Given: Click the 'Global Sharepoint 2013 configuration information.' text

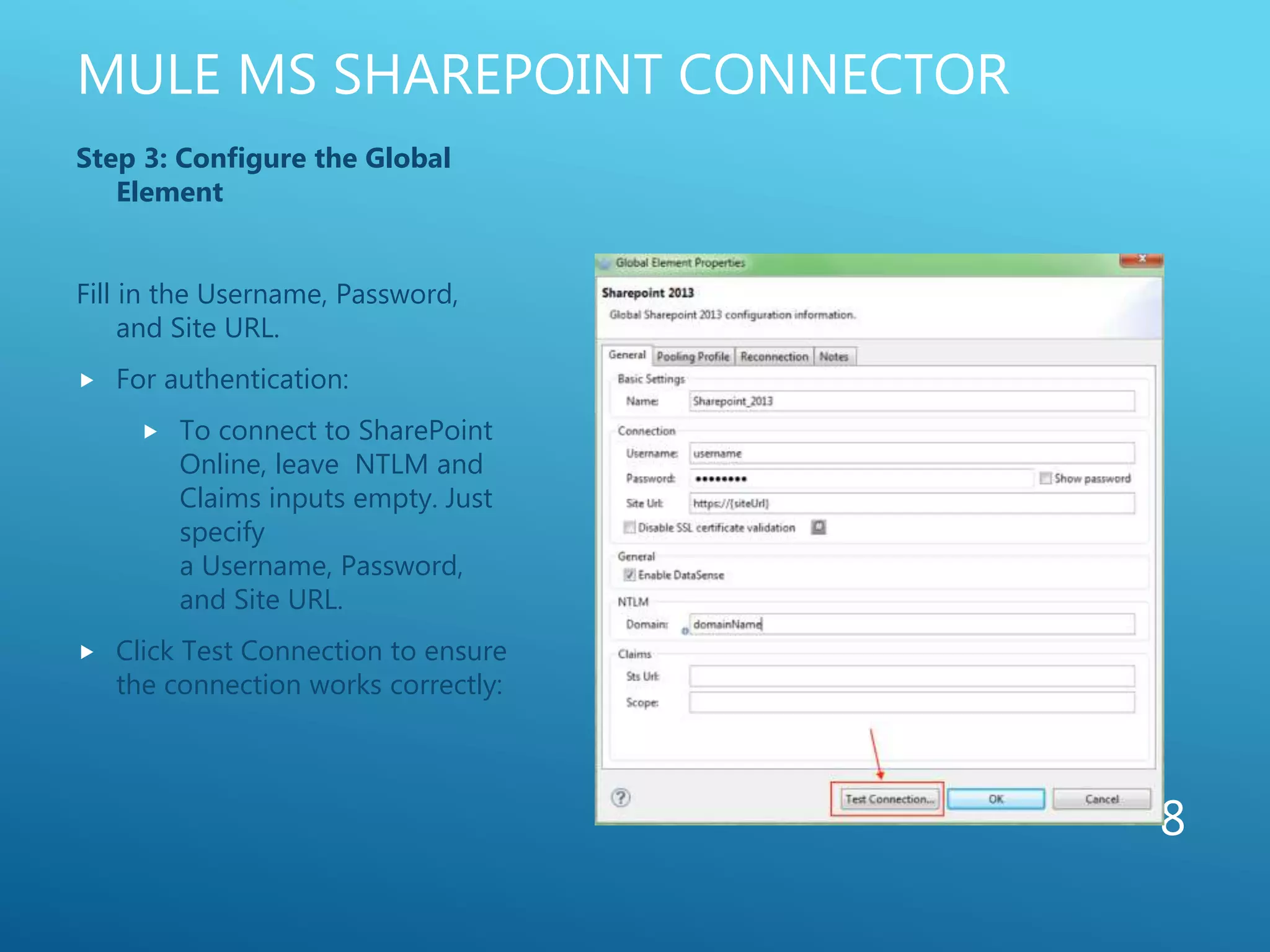Looking at the screenshot, I should tap(732, 315).
